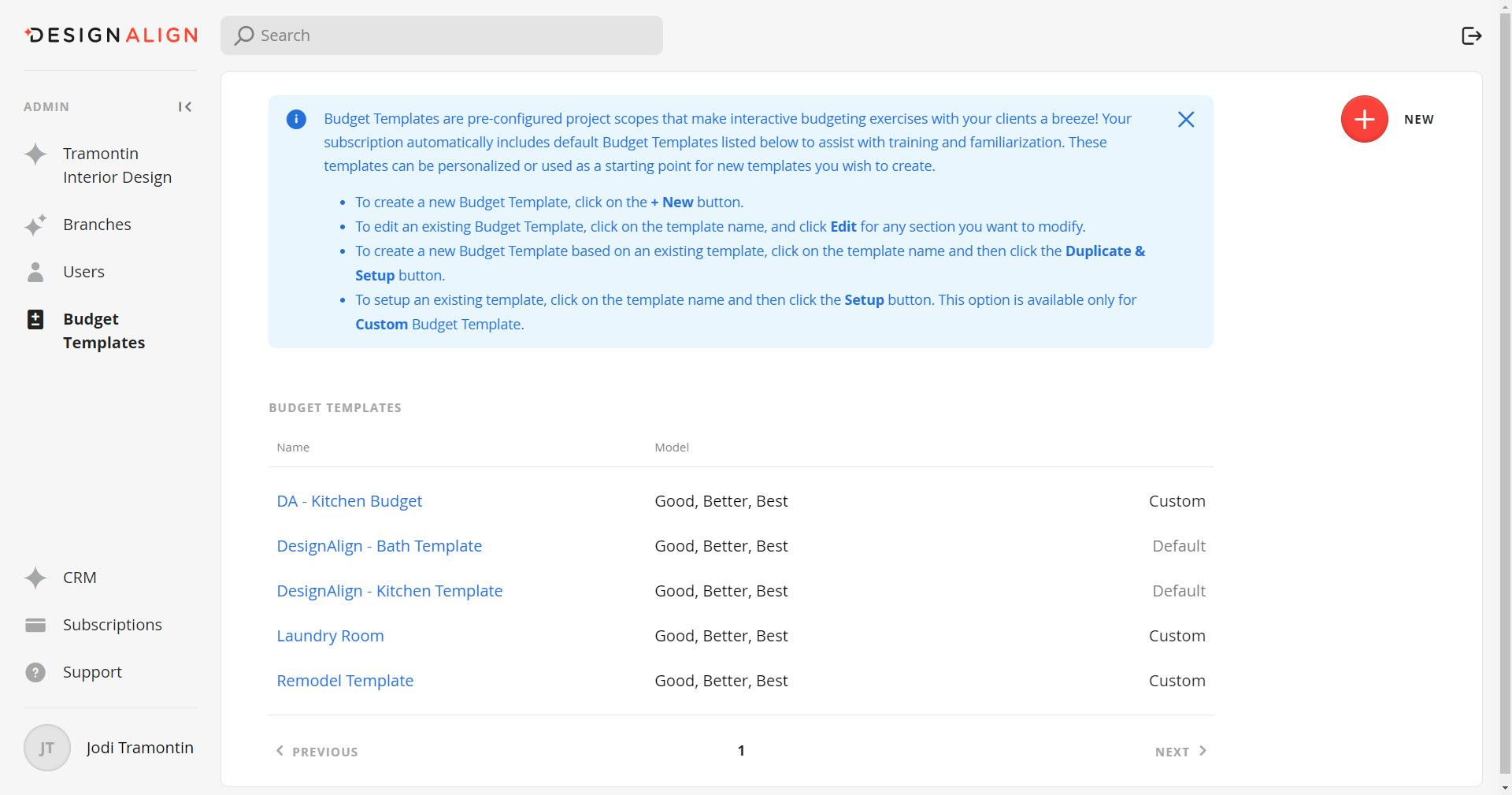Click the Subscriptions card icon
1512x795 pixels.
click(35, 625)
